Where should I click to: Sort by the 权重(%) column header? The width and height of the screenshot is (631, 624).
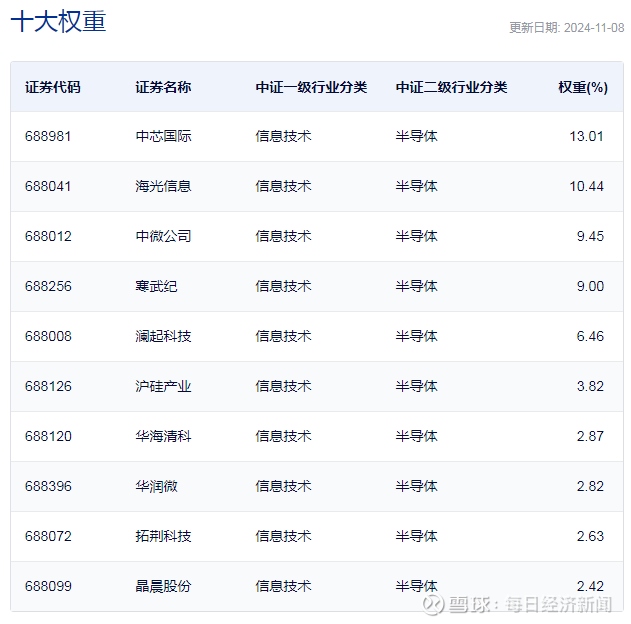pos(583,87)
